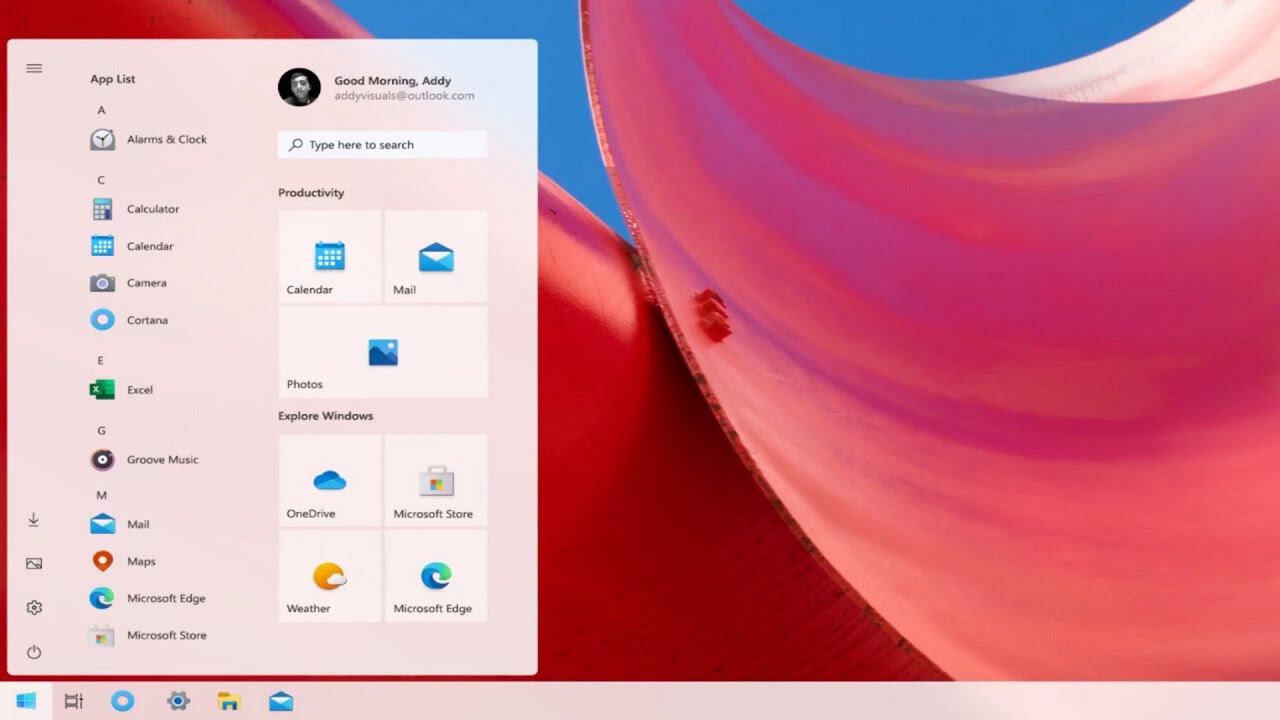Click the Photos tile
The height and width of the screenshot is (720, 1280).
pos(383,353)
